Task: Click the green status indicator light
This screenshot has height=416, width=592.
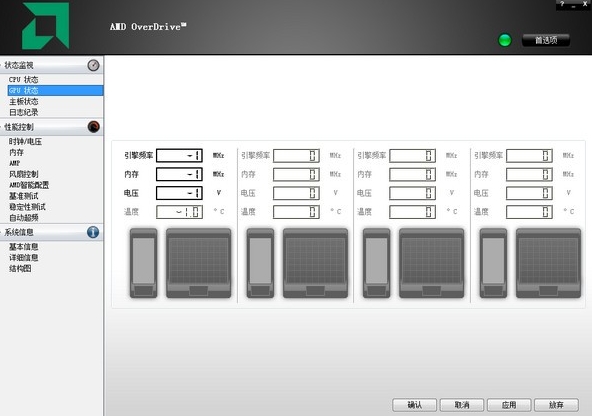Action: tap(505, 40)
